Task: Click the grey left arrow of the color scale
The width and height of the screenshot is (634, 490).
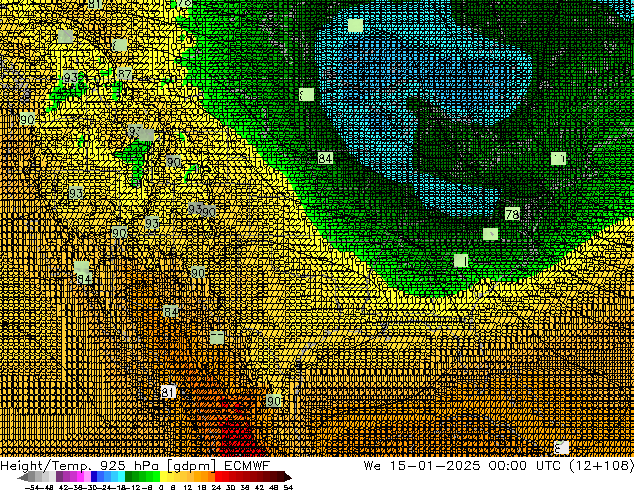Action: 22,477
